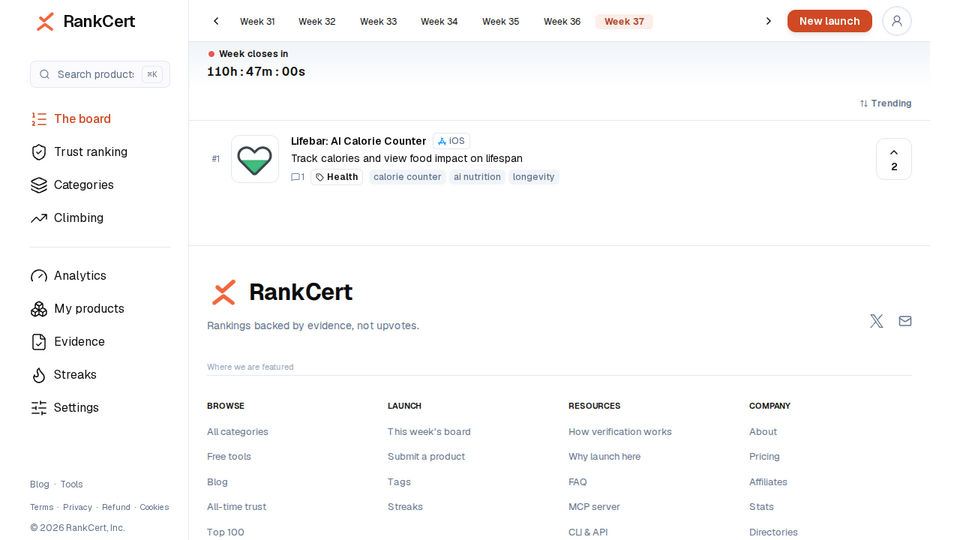
Task: Open the Stats footer link
Action: [x=761, y=507]
